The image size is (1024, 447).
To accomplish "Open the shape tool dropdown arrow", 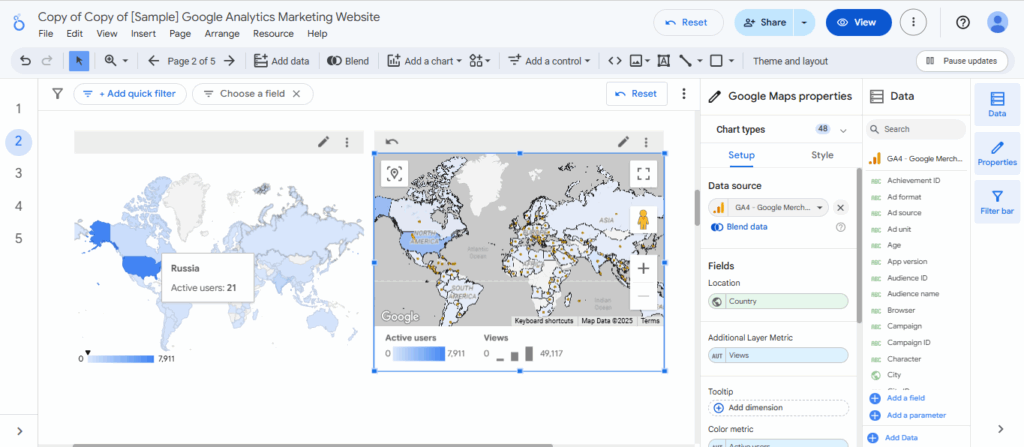I will 731,61.
